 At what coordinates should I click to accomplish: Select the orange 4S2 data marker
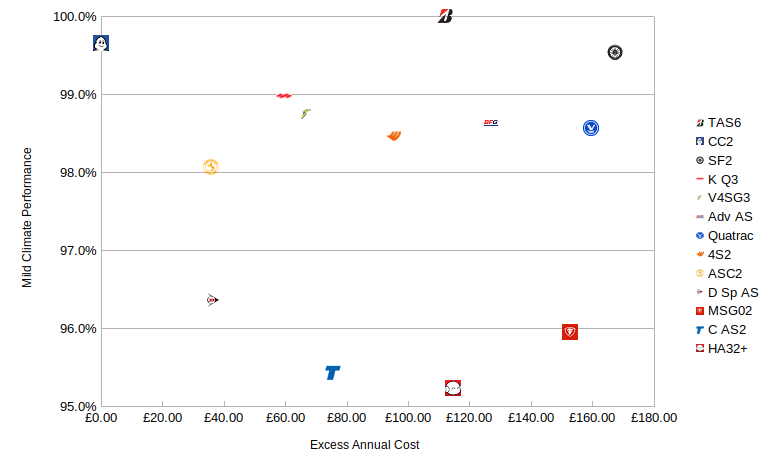click(394, 136)
